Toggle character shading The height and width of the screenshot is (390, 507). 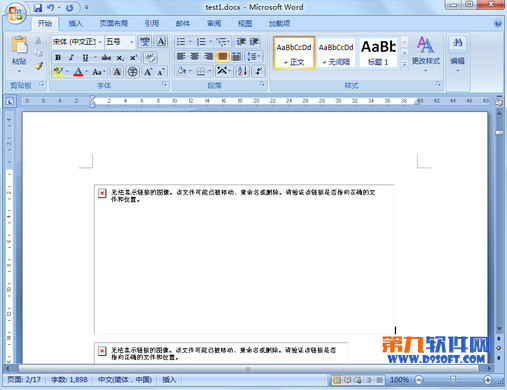[117, 72]
